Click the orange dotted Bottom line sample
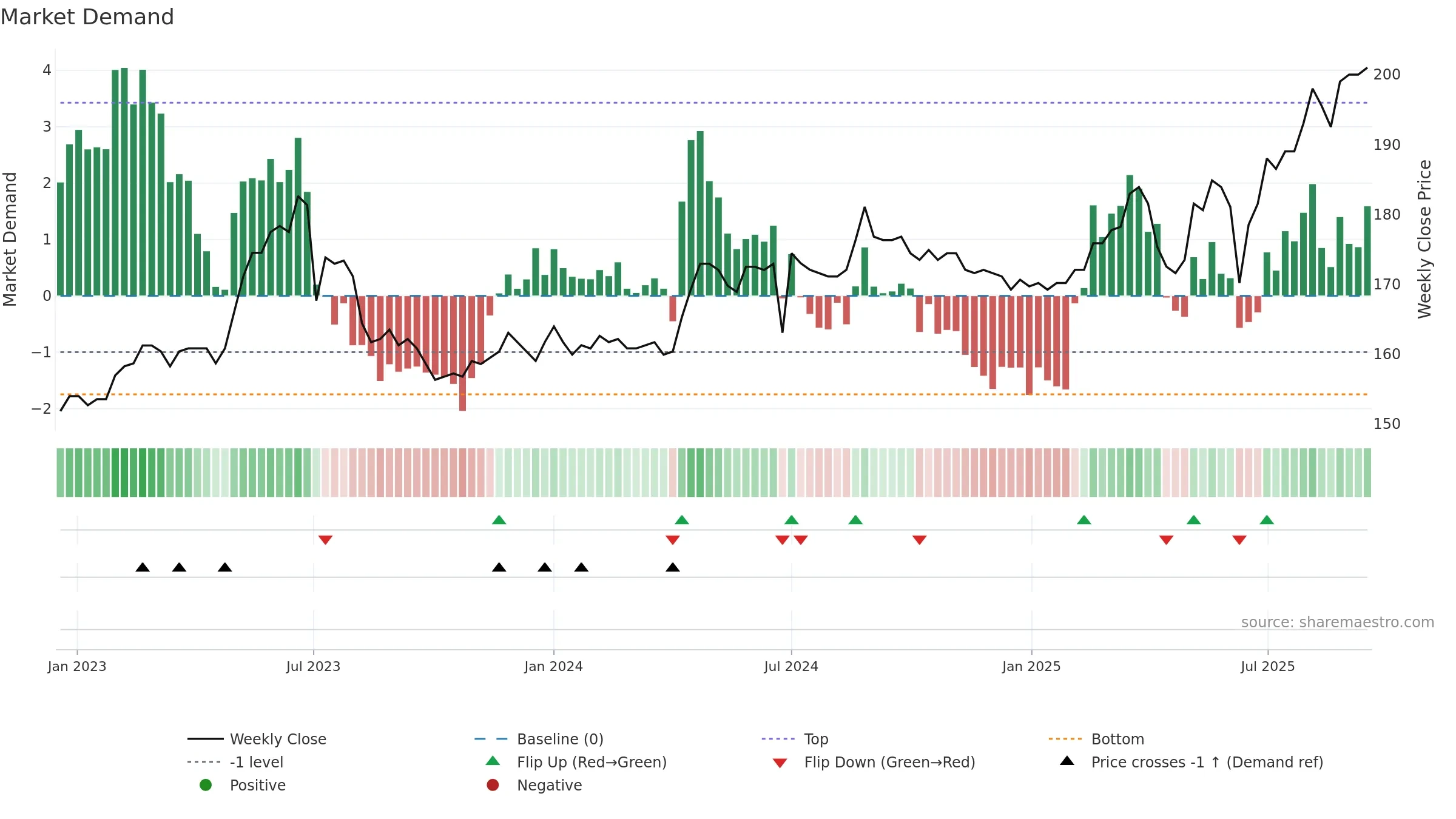 (1065, 739)
